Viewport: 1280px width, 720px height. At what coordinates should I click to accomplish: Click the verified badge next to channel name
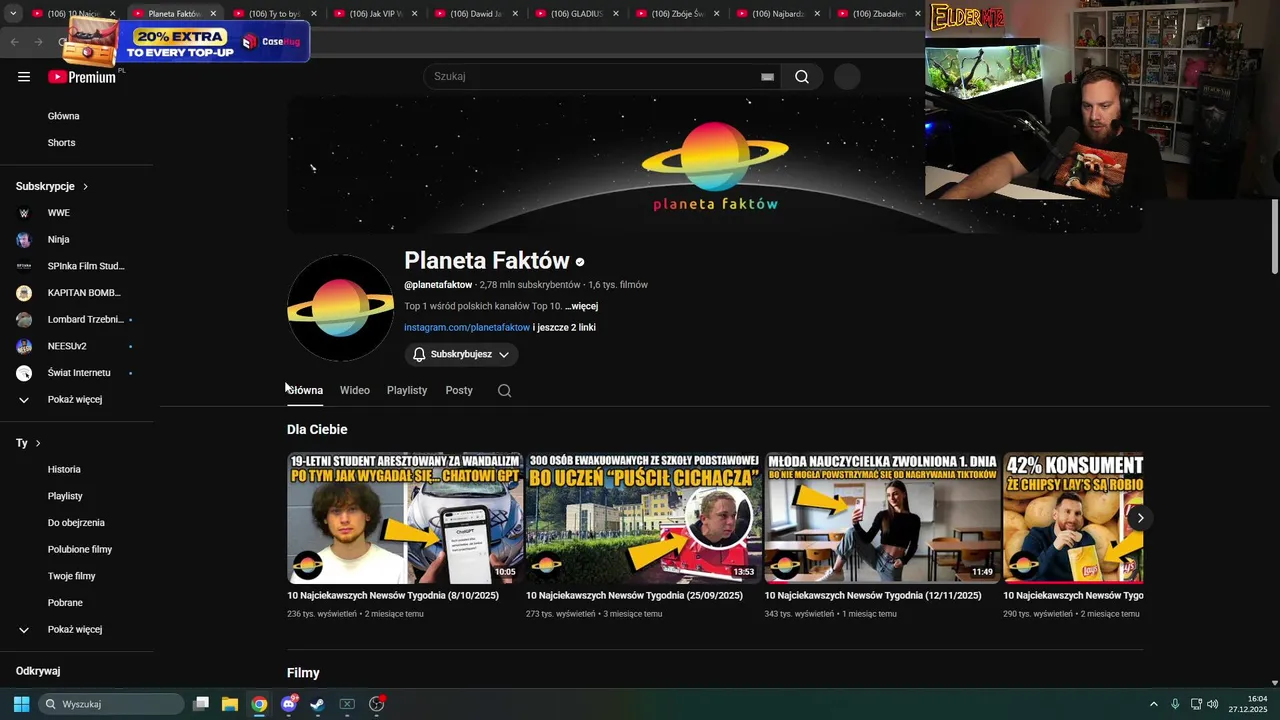[x=579, y=262]
